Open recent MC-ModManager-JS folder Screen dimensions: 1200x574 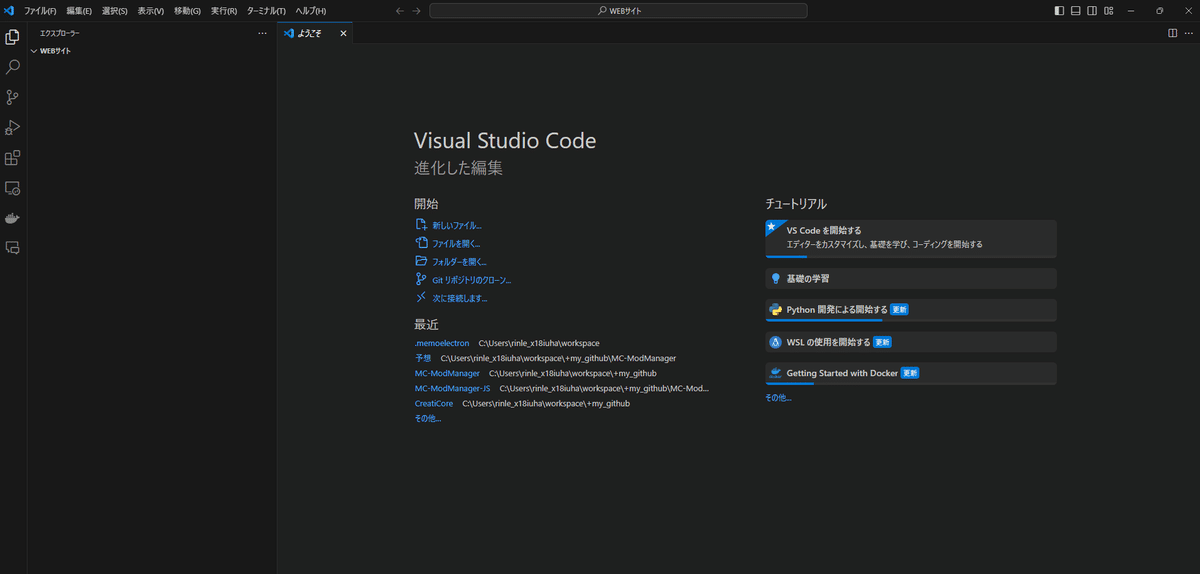452,388
